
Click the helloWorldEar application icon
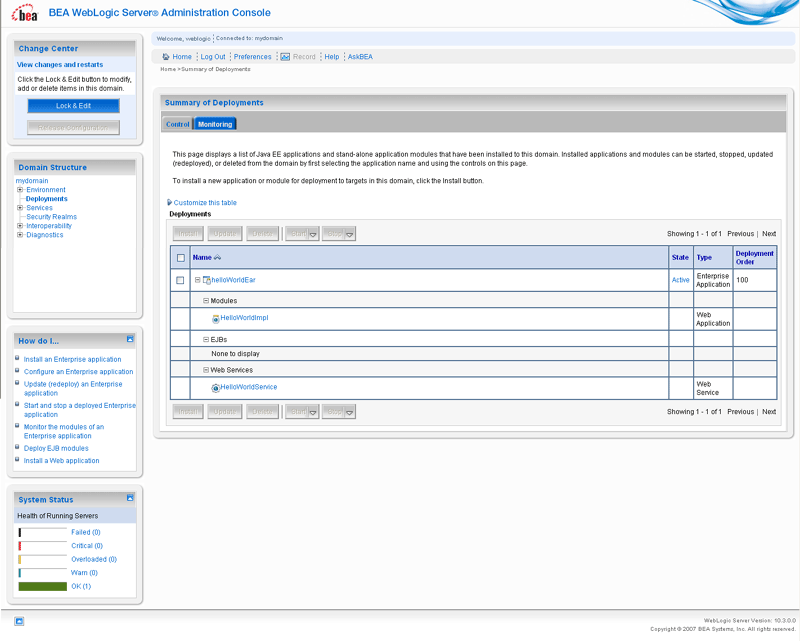[x=207, y=279]
